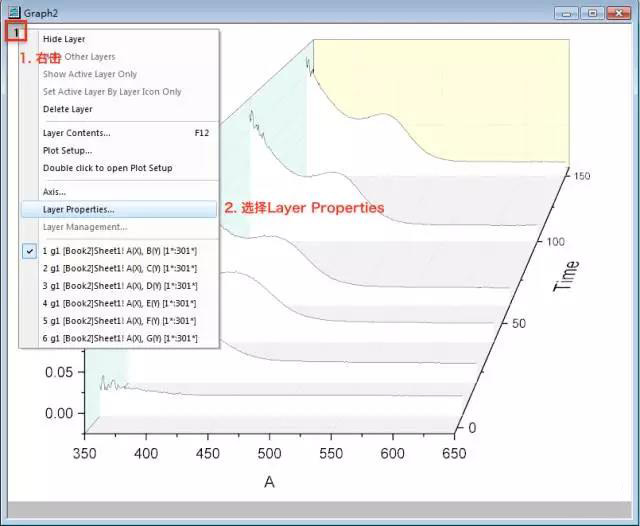
Task: Select Delete Layer in the menu
Action: click(67, 109)
